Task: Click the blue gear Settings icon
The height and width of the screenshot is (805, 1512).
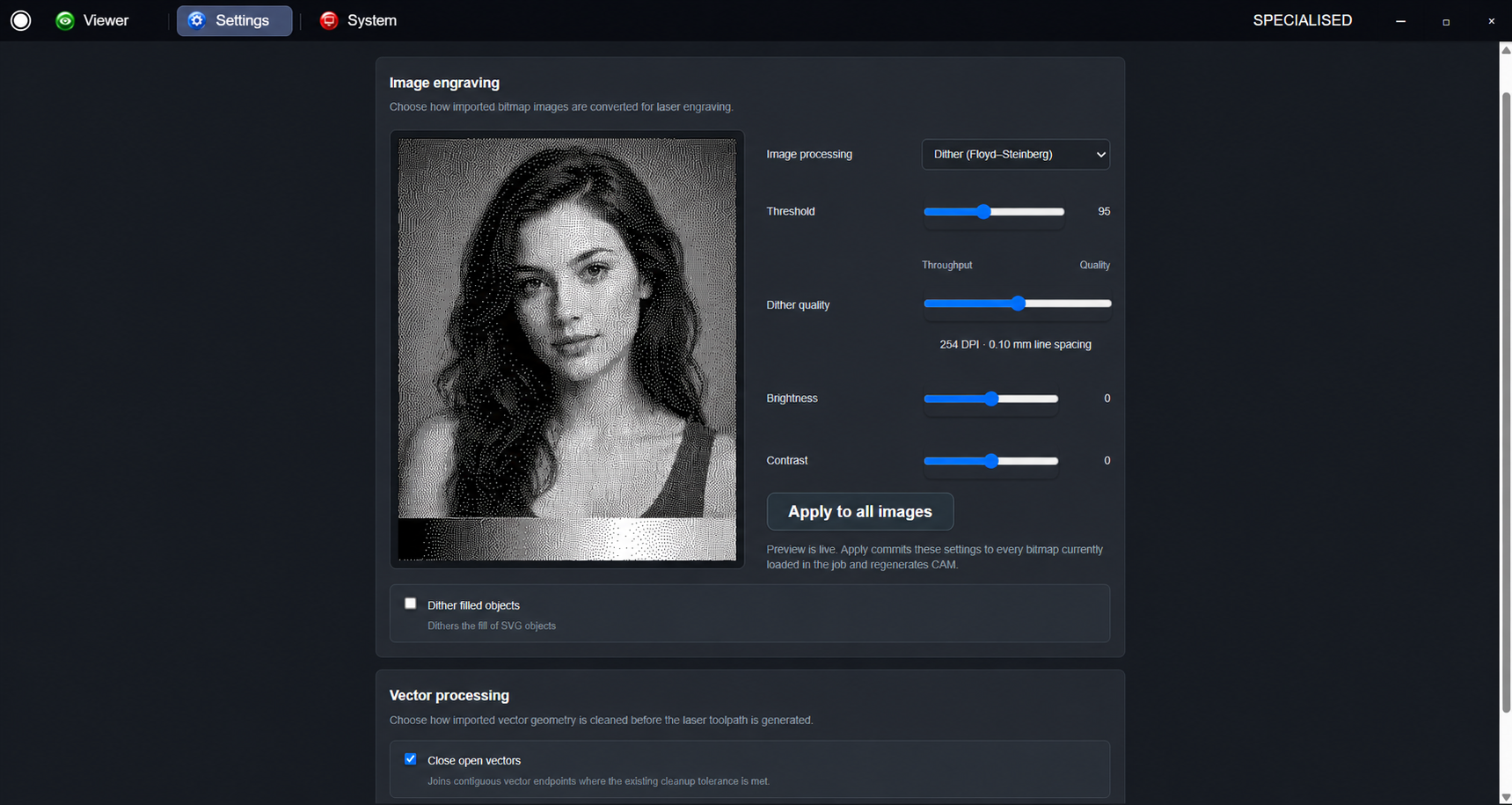Action: coord(197,20)
